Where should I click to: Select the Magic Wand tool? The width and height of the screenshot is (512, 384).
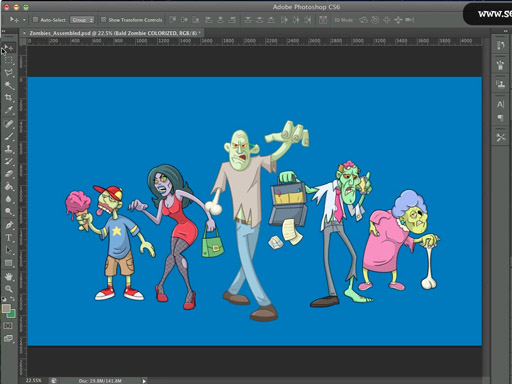(x=9, y=85)
